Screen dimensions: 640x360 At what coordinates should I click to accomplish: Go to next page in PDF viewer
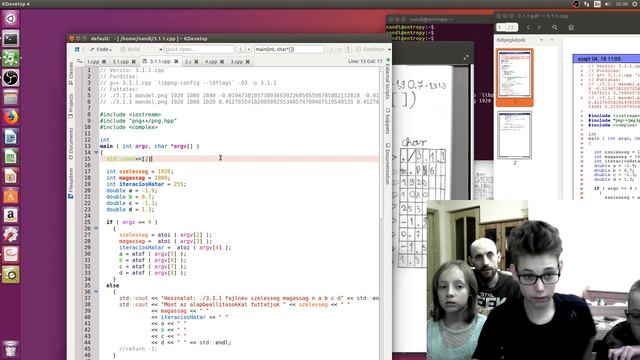click(539, 27)
